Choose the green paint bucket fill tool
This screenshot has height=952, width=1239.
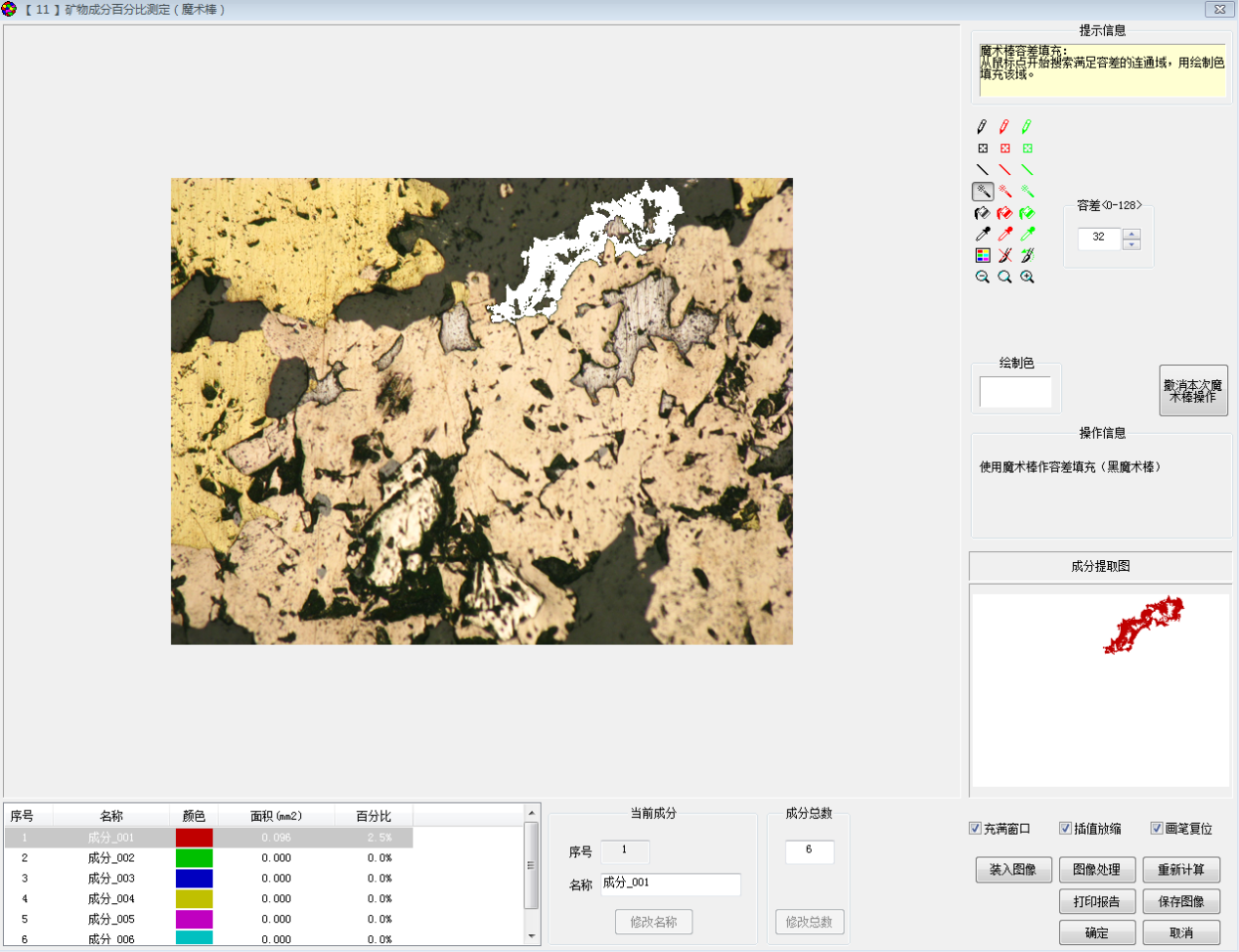point(1027,213)
